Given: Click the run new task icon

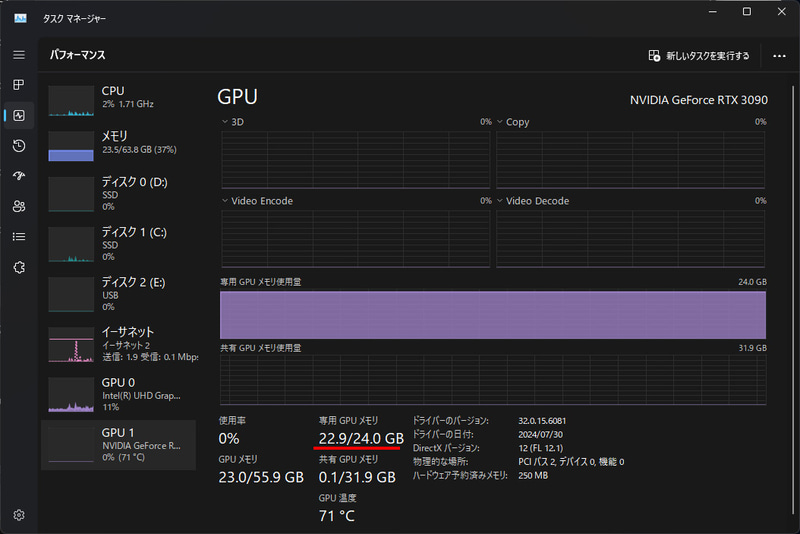Looking at the screenshot, I should 654,56.
